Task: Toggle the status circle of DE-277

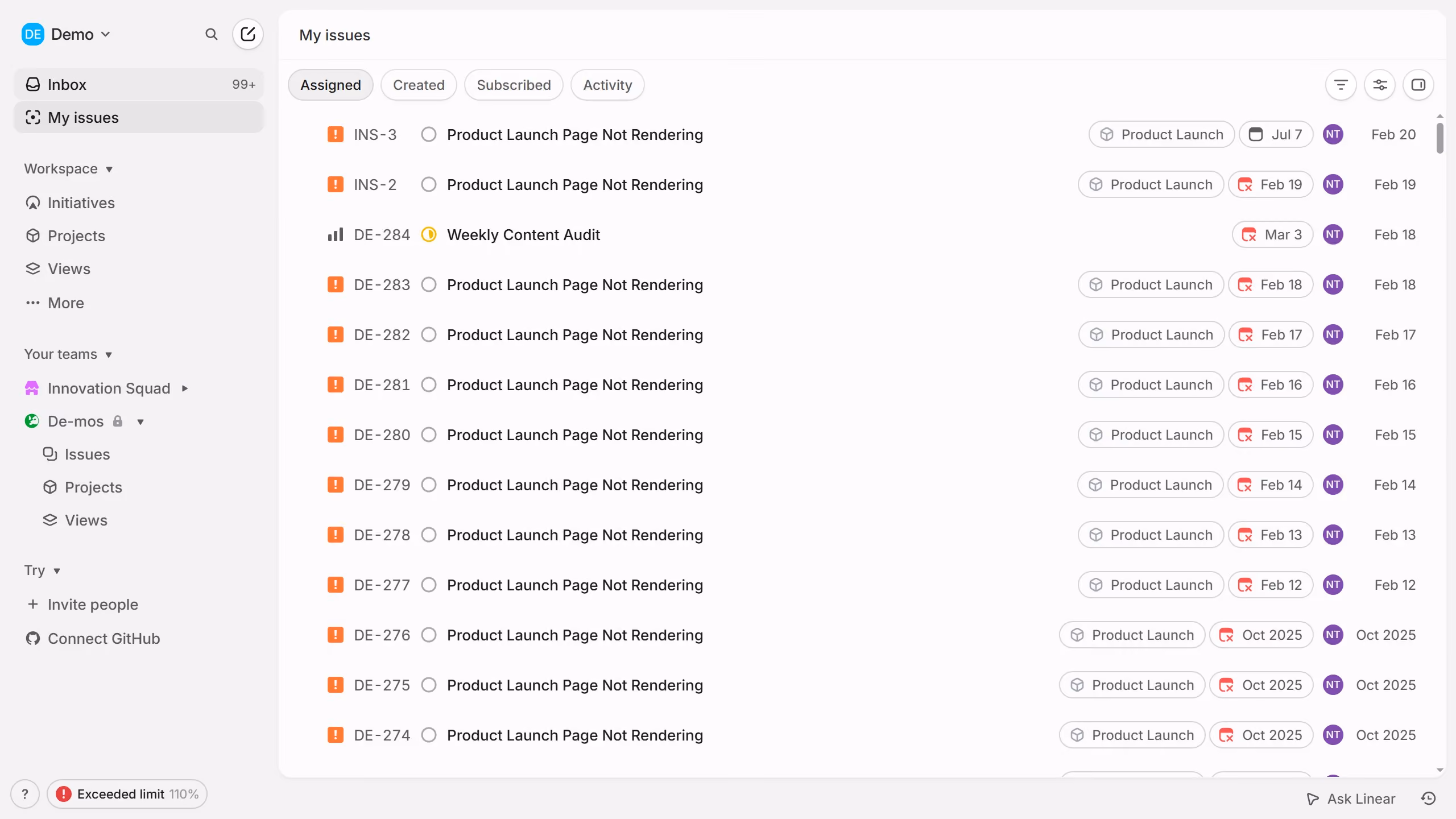Action: (429, 585)
